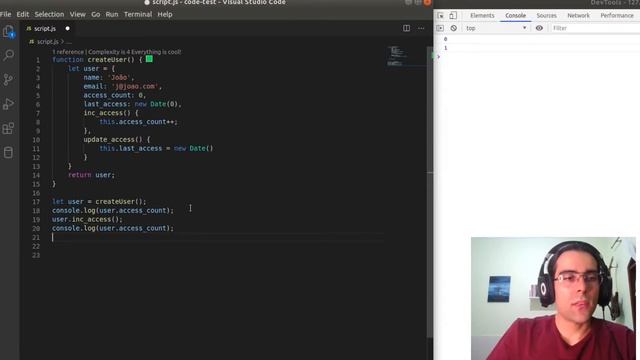Open the View menu

pyautogui.click(x=77, y=14)
